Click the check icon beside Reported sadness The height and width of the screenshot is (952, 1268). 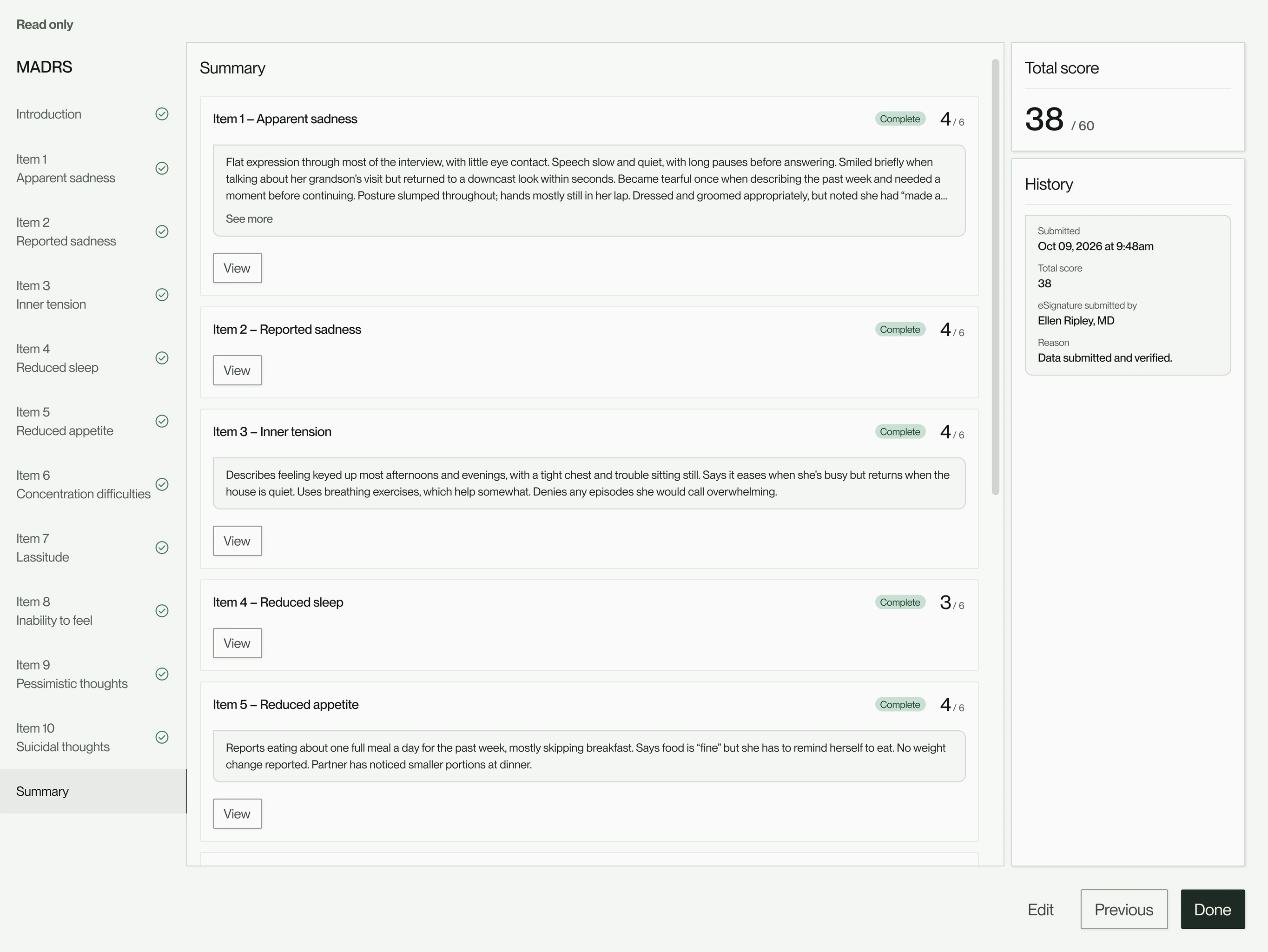pyautogui.click(x=162, y=231)
